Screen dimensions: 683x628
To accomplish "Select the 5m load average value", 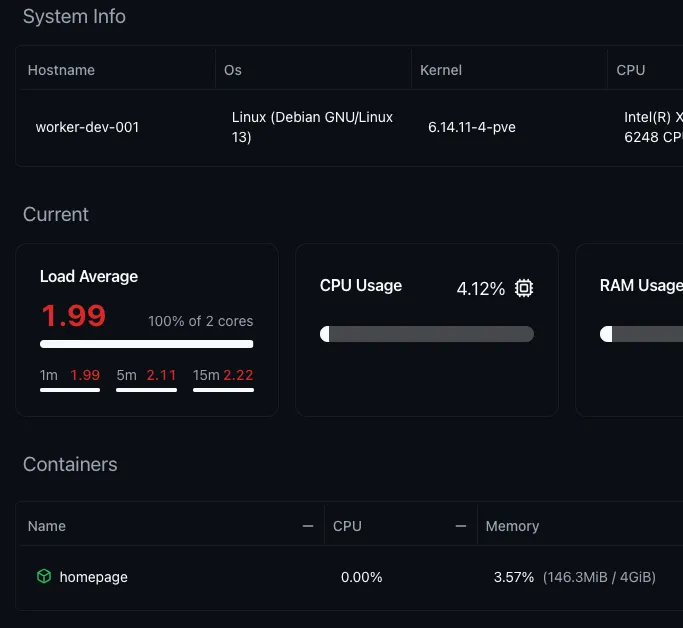I will click(161, 375).
